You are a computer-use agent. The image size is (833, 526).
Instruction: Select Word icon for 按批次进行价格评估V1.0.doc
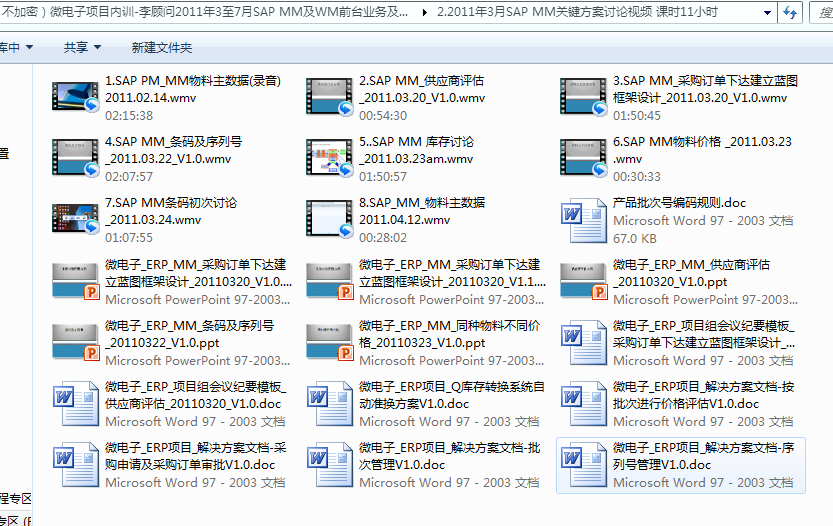pos(583,403)
